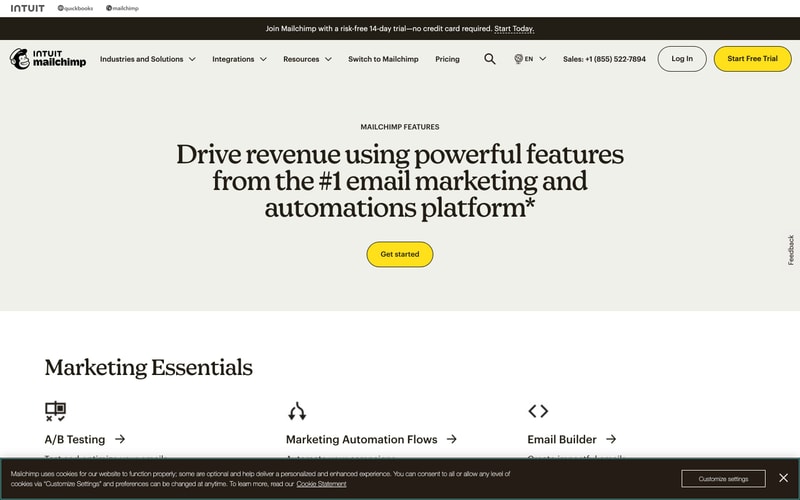Expand the Integrations chevron arrow
Viewport: 800px width, 500px height.
(263, 59)
